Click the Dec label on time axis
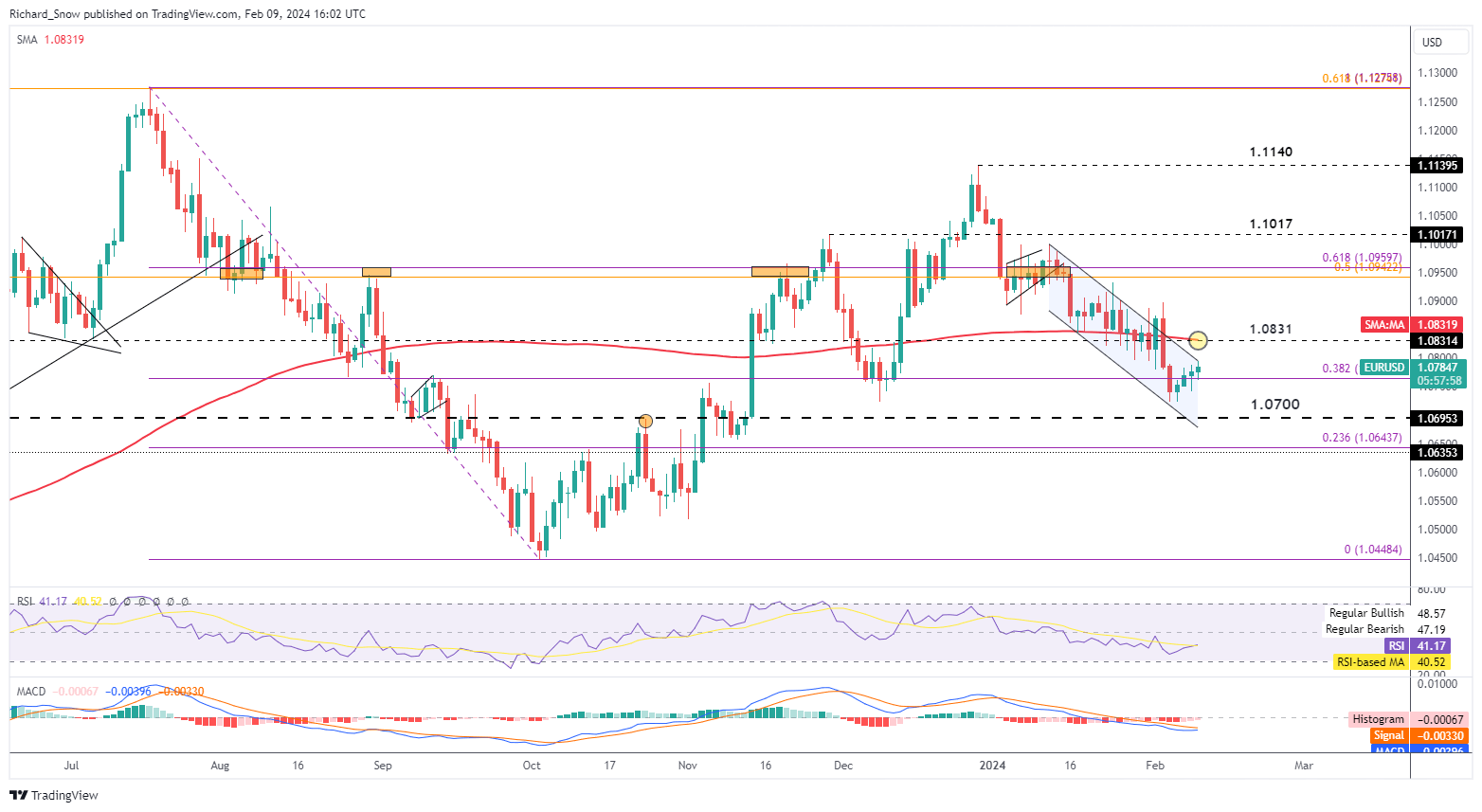The width and height of the screenshot is (1482, 812). pos(843,766)
